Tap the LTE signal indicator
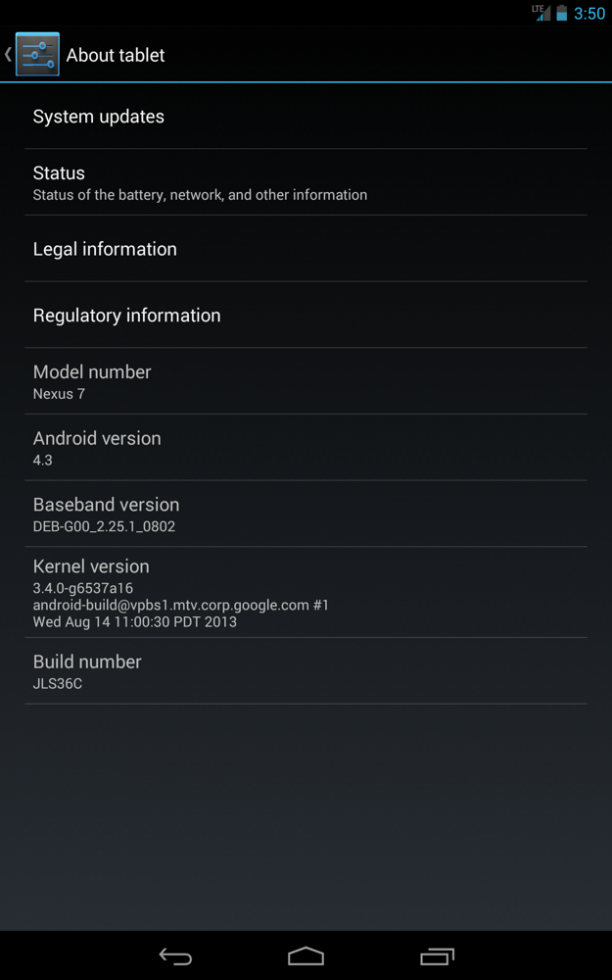 (x=541, y=12)
